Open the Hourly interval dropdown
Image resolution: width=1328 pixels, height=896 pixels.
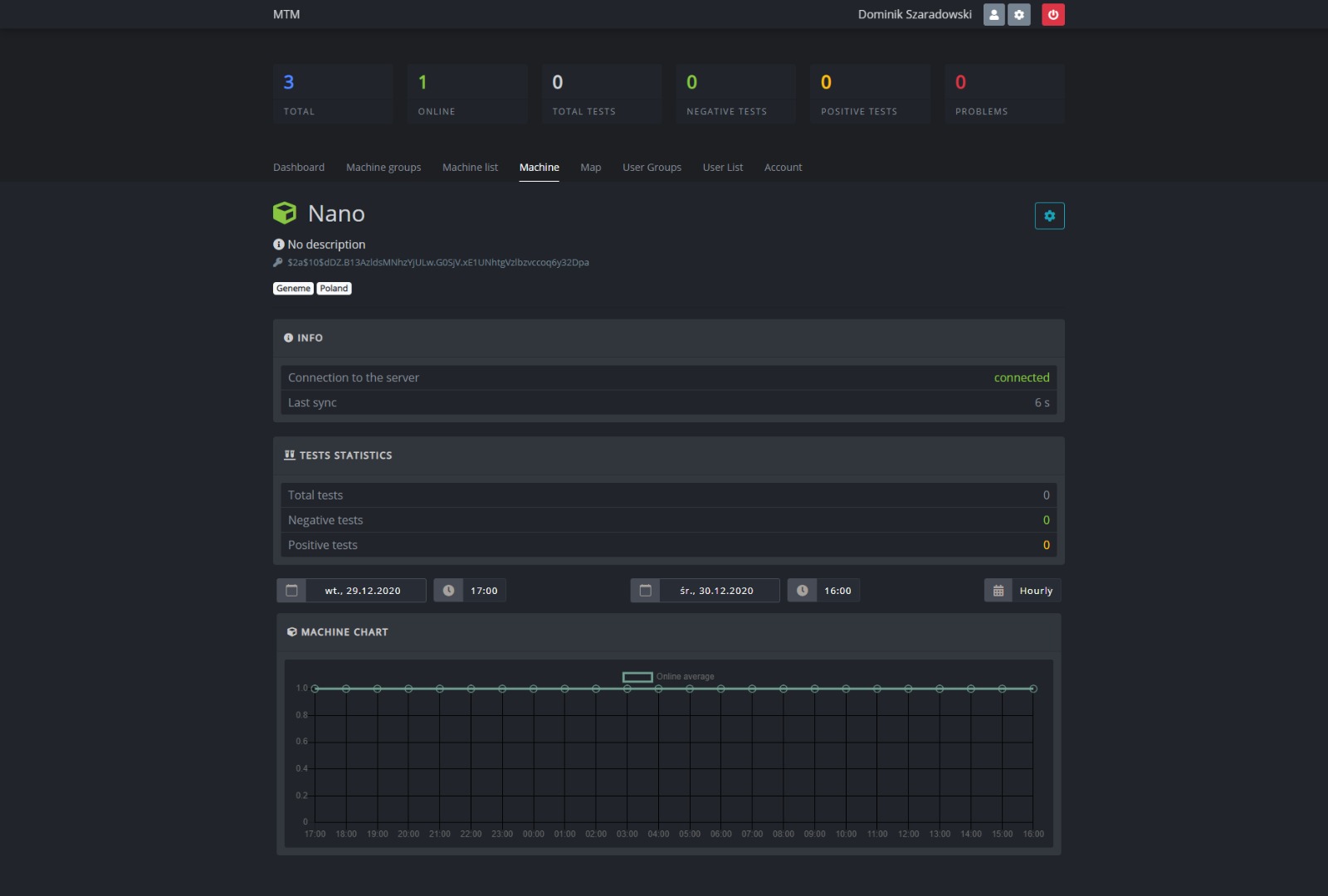click(1023, 590)
